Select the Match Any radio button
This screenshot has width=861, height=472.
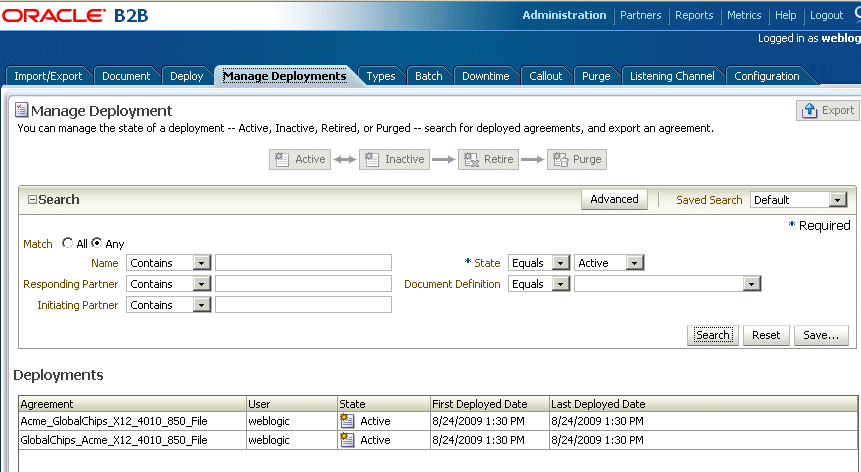pos(97,243)
